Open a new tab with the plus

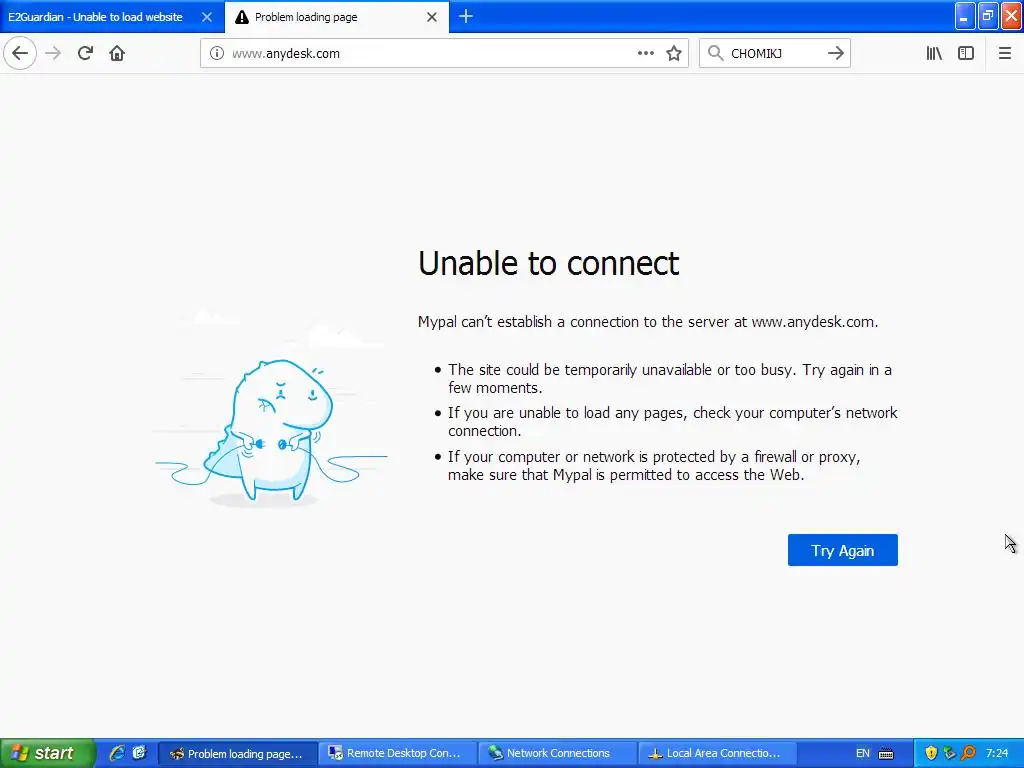point(466,17)
